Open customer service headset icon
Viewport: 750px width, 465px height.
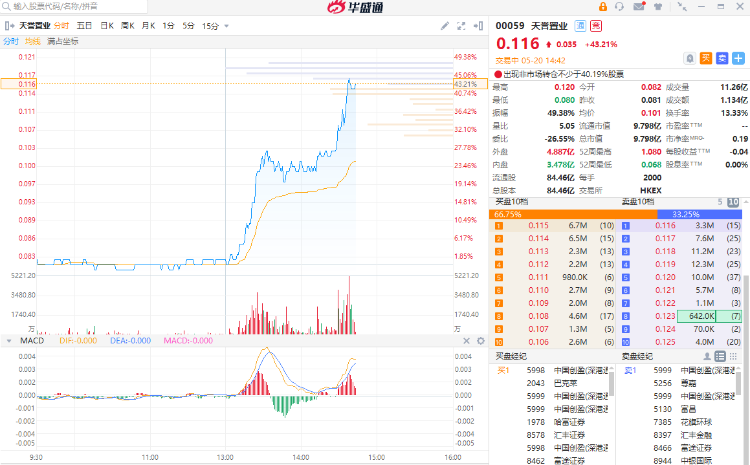click(619, 7)
